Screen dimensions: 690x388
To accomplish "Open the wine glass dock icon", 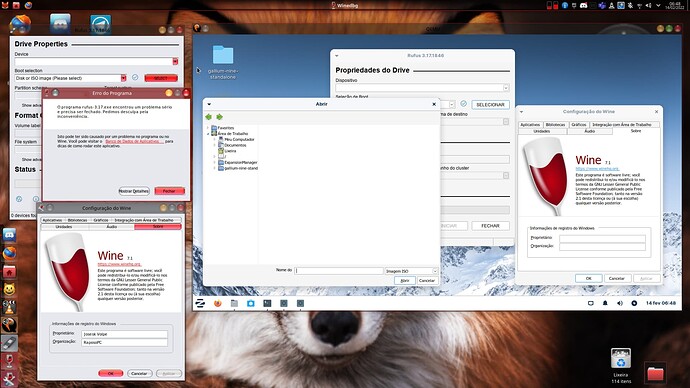I will (10, 361).
